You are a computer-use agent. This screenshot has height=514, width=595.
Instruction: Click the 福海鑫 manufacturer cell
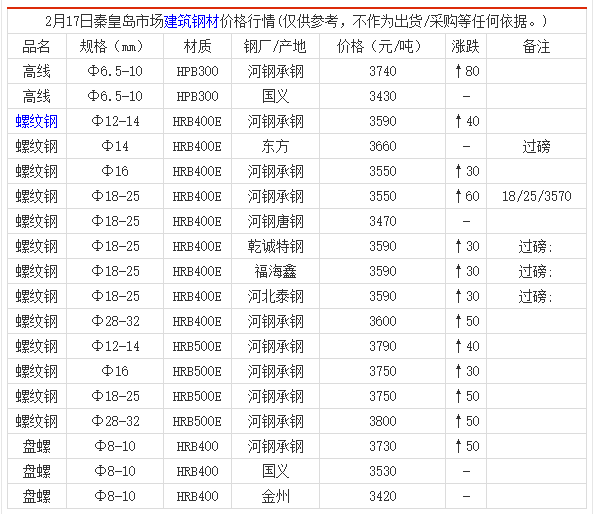(x=275, y=271)
